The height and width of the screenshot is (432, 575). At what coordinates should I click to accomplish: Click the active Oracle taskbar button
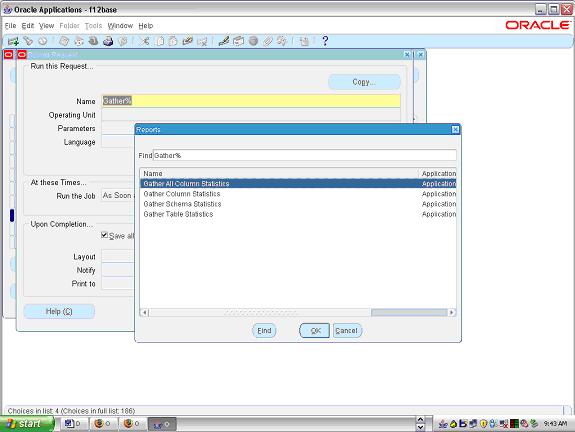pos(162,424)
